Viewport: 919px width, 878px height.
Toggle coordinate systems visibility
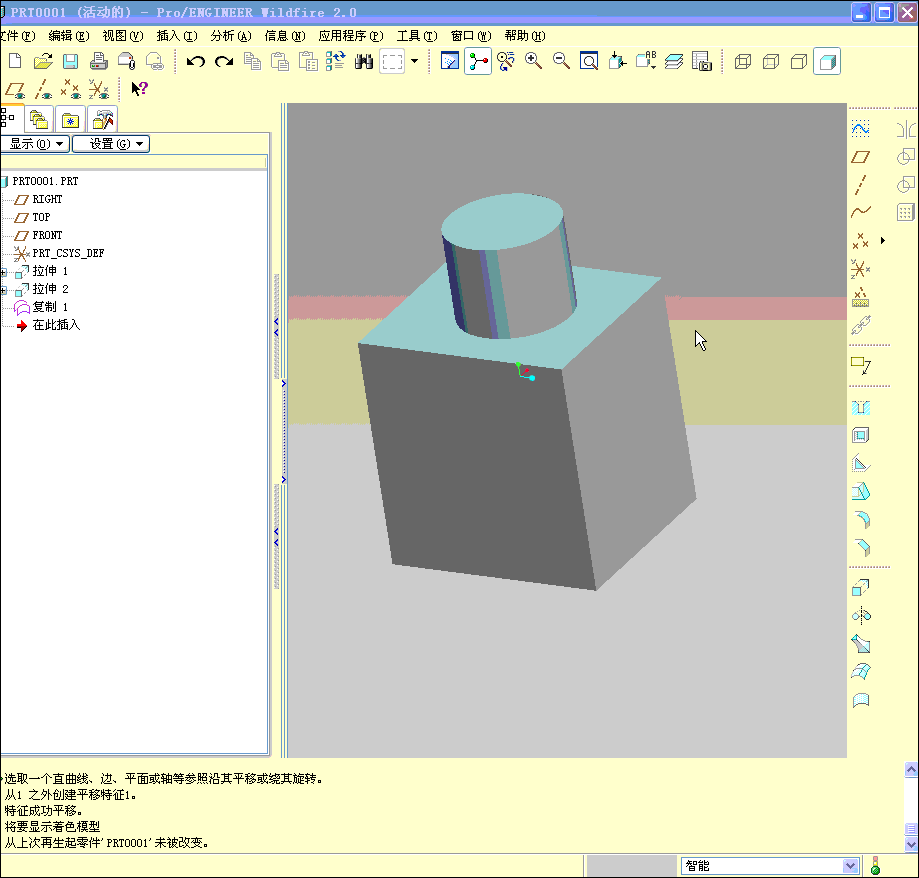pyautogui.click(x=99, y=90)
